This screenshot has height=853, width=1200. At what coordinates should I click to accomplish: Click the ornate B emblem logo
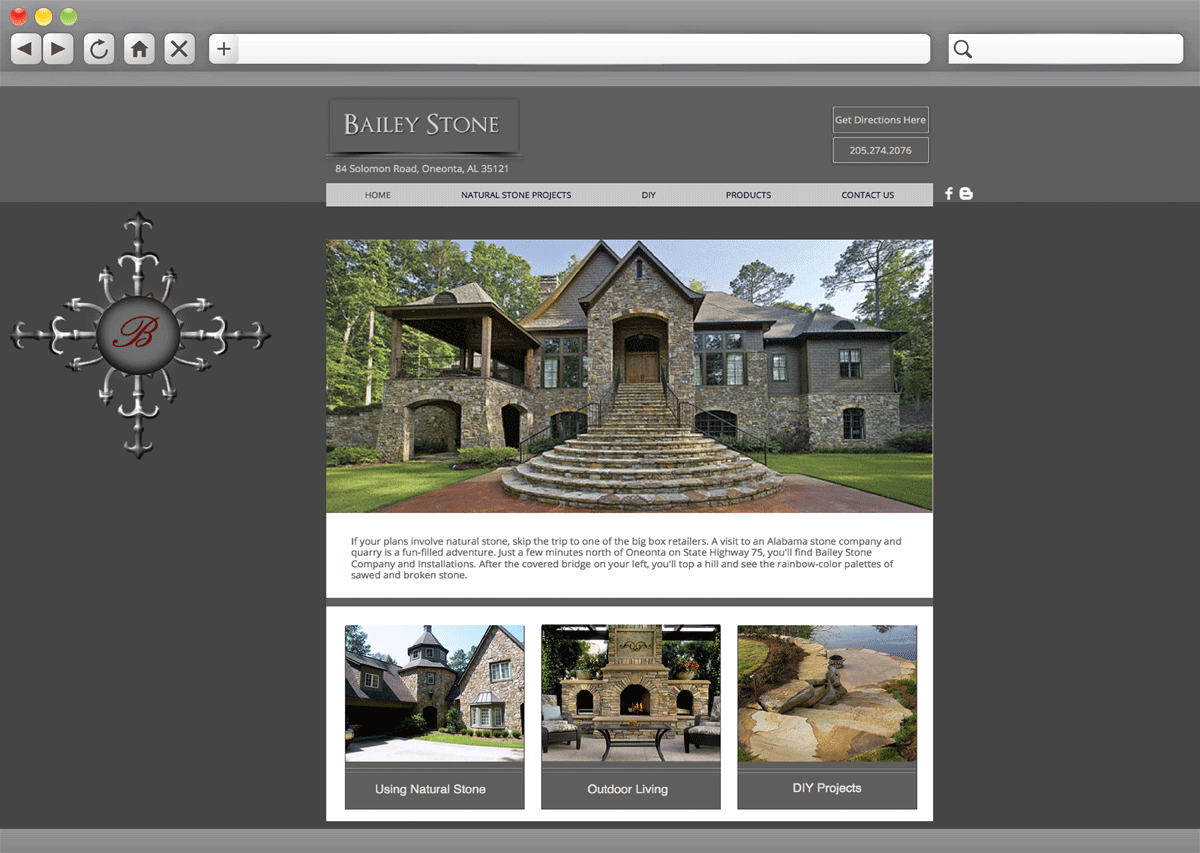pyautogui.click(x=140, y=335)
